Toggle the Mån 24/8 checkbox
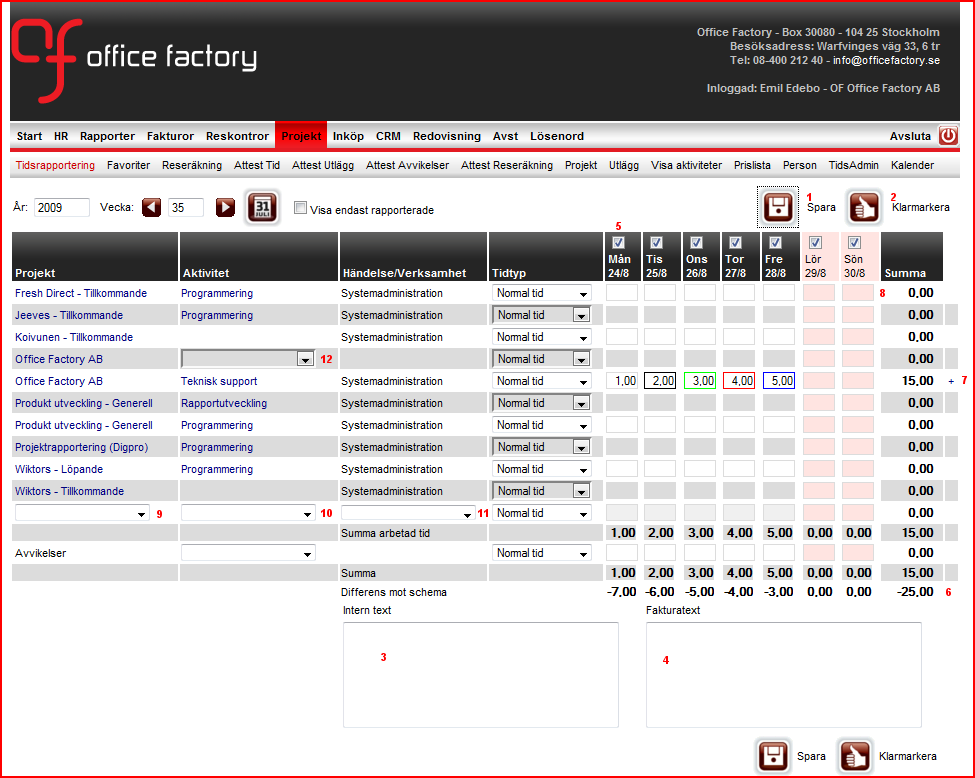975x778 pixels. (618, 243)
